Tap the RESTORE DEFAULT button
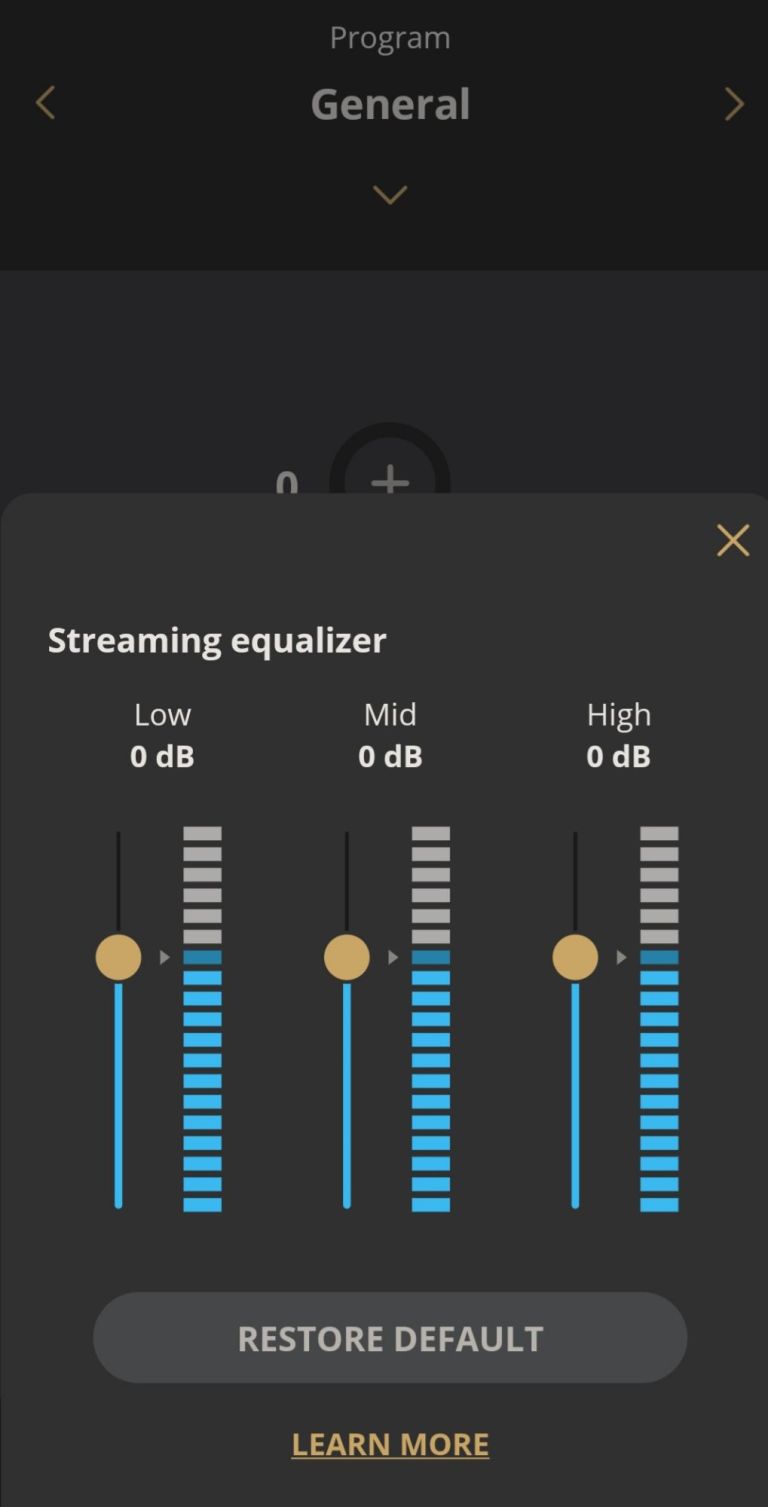The image size is (768, 1507). tap(390, 1338)
